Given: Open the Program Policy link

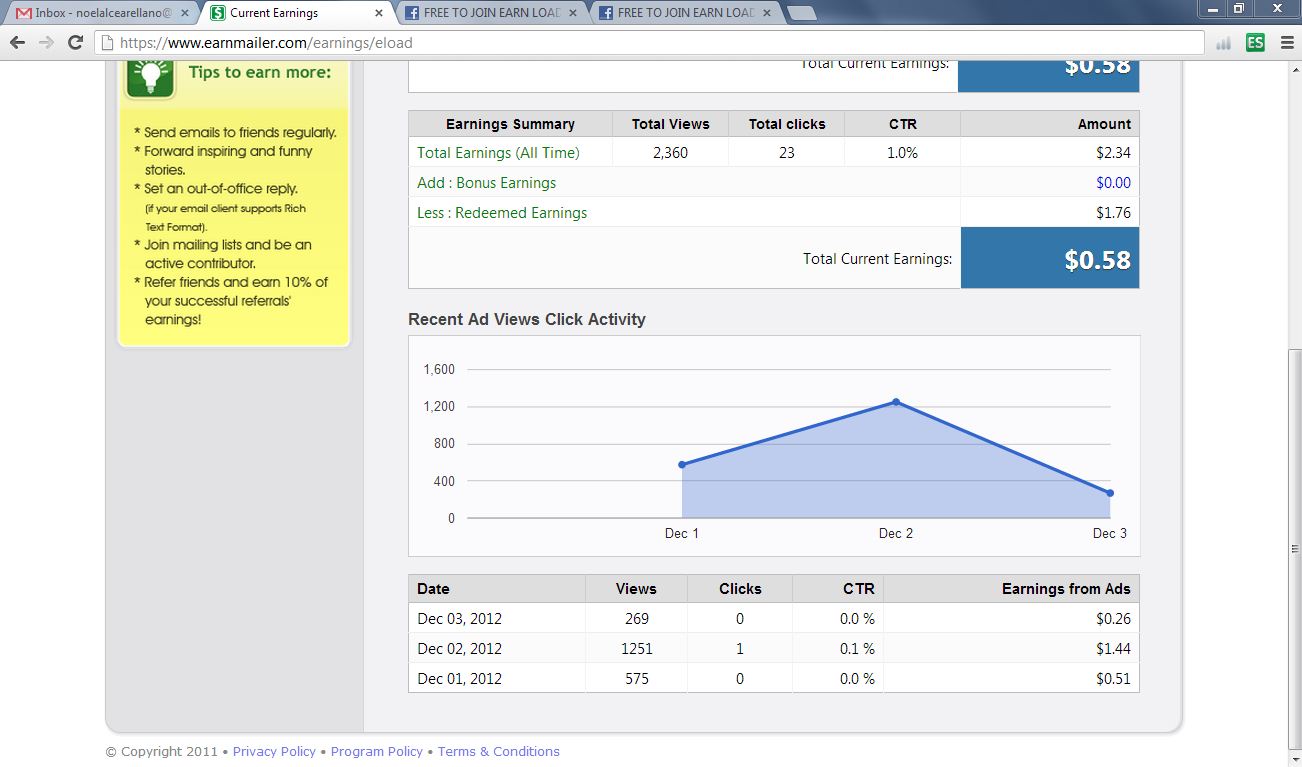Looking at the screenshot, I should [x=377, y=751].
